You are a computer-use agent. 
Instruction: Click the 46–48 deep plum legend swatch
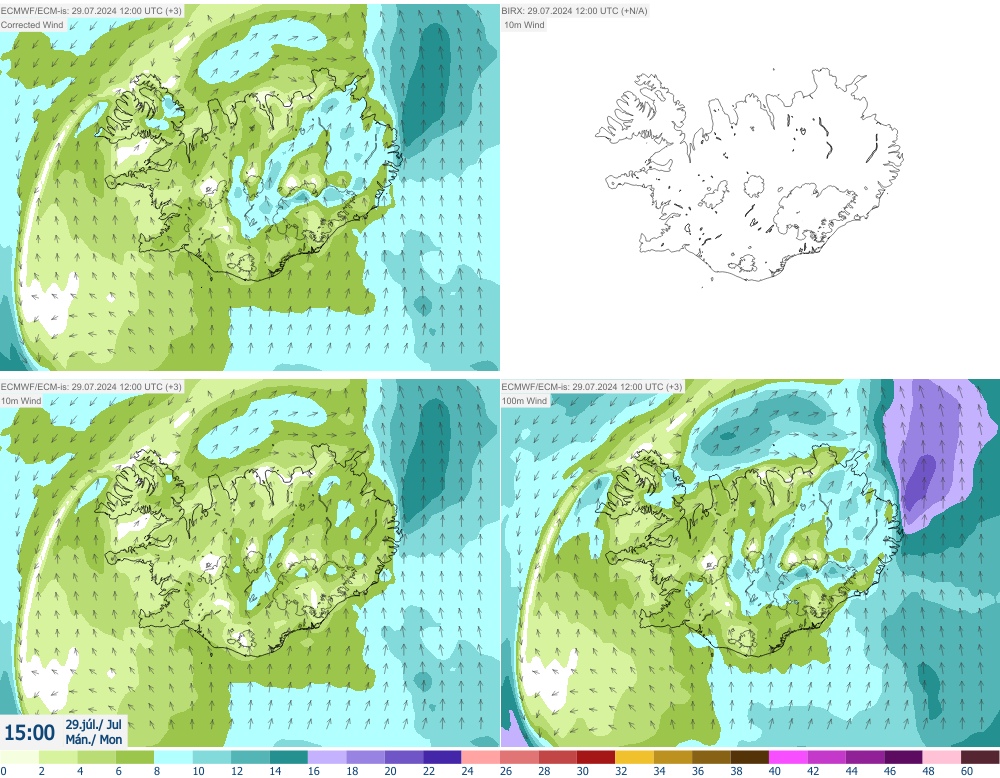pyautogui.click(x=904, y=757)
